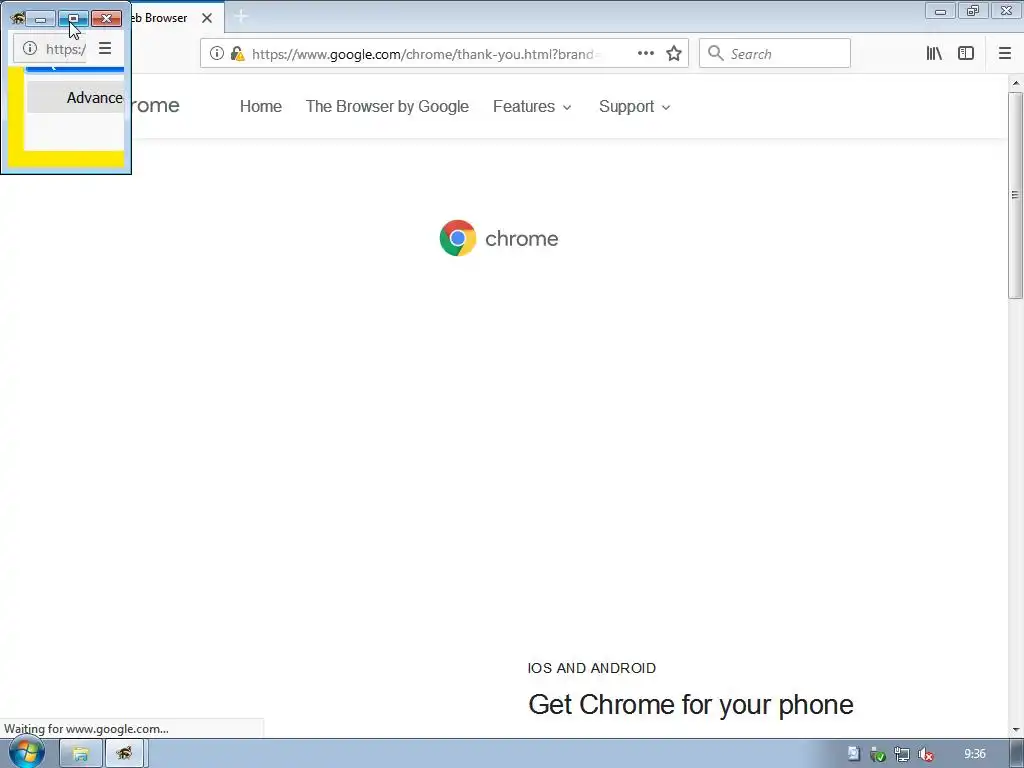Click the 9:36 clock in the taskbar
The image size is (1024, 768).
tap(974, 754)
